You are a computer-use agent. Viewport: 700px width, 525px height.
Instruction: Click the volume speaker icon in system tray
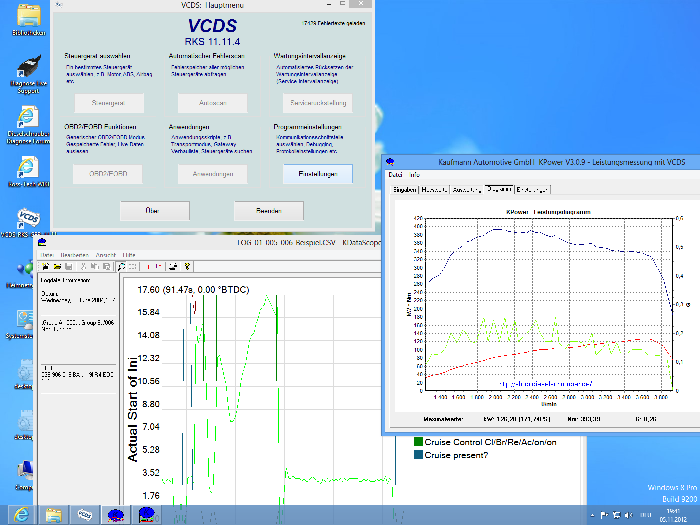point(629,515)
